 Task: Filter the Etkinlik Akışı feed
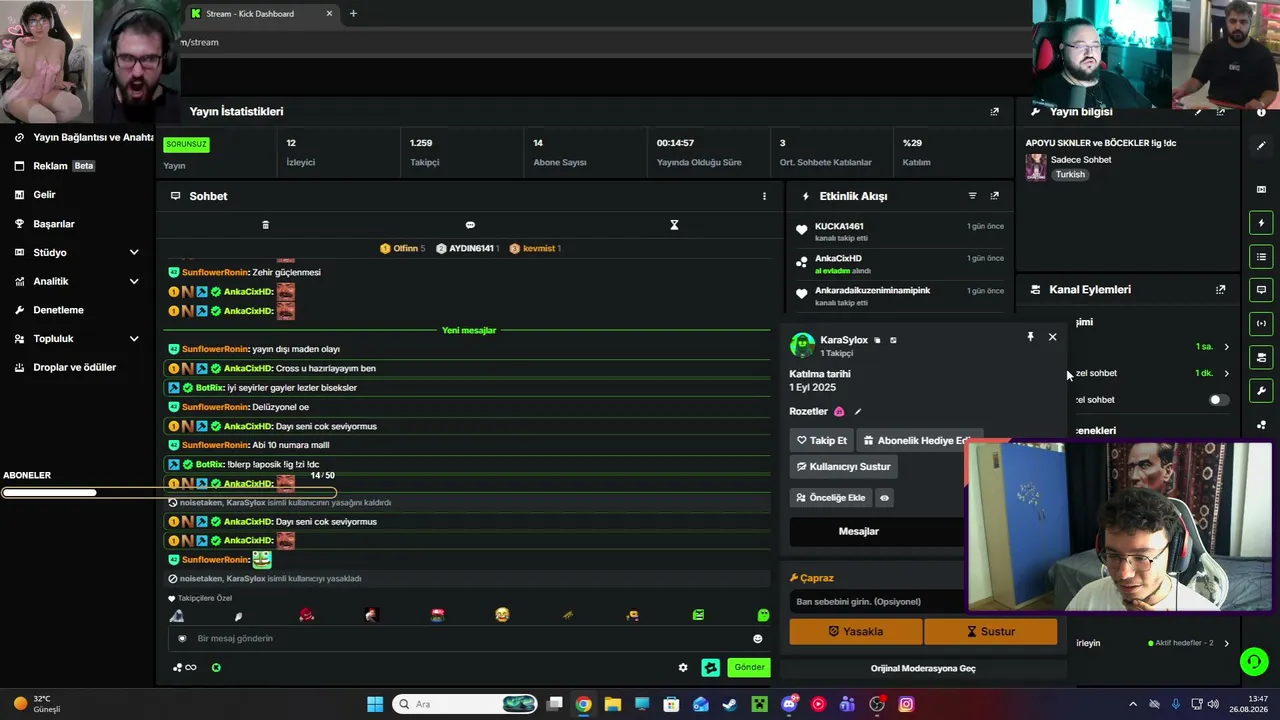(972, 196)
